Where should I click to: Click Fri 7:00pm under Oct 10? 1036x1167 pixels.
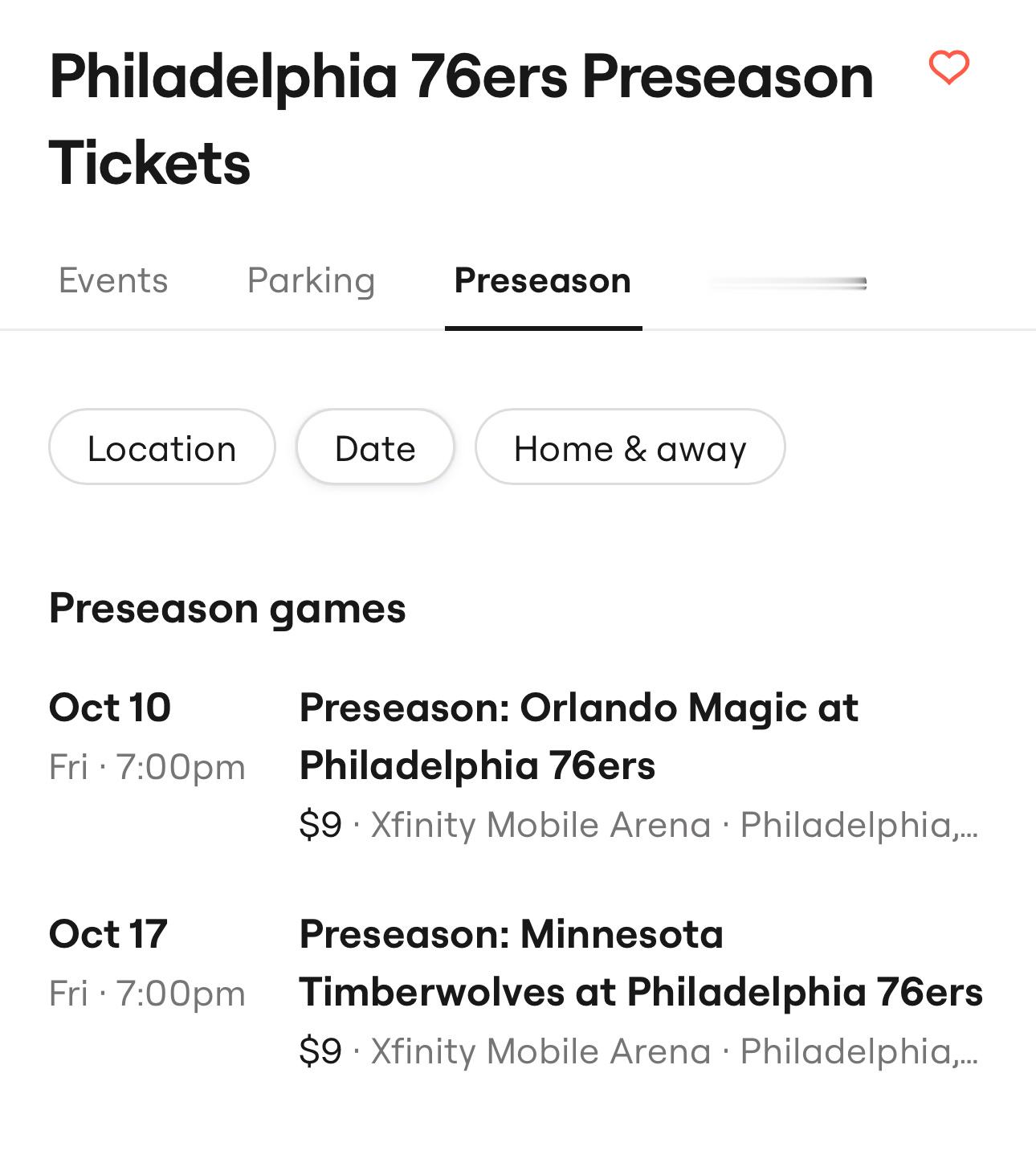(148, 767)
